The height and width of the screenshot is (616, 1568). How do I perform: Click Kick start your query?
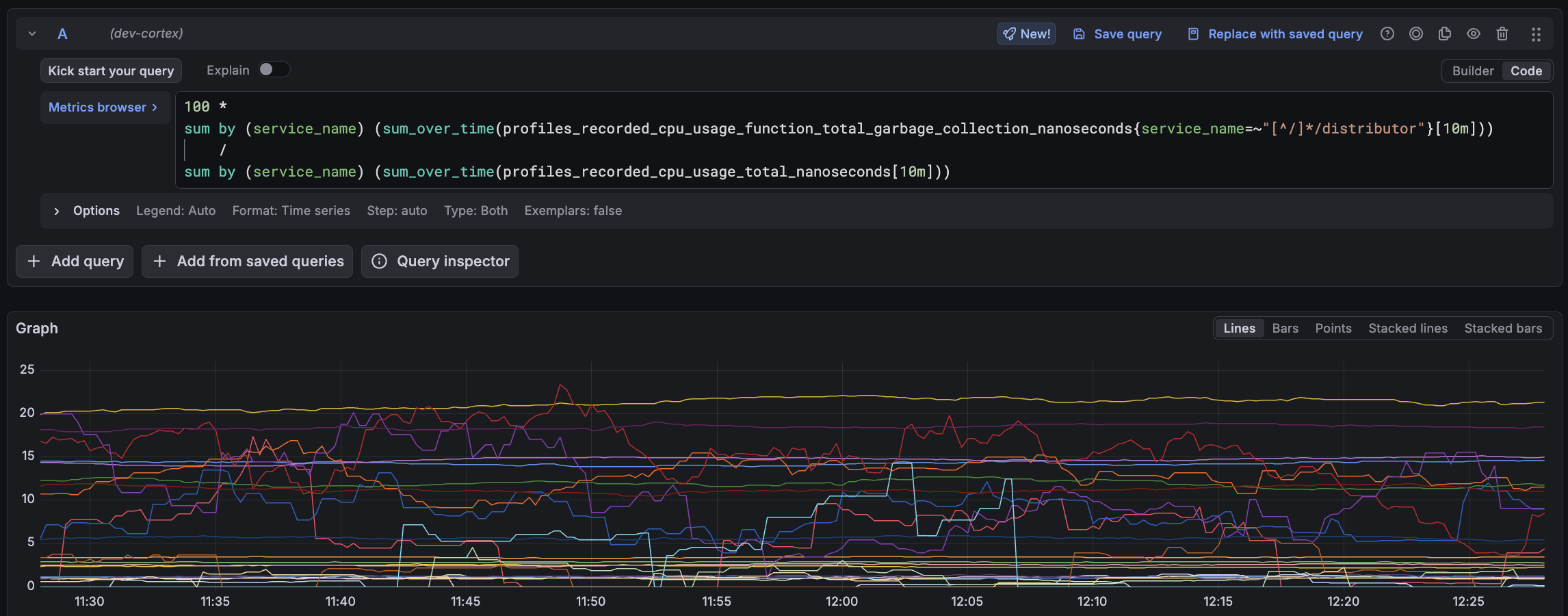point(110,70)
